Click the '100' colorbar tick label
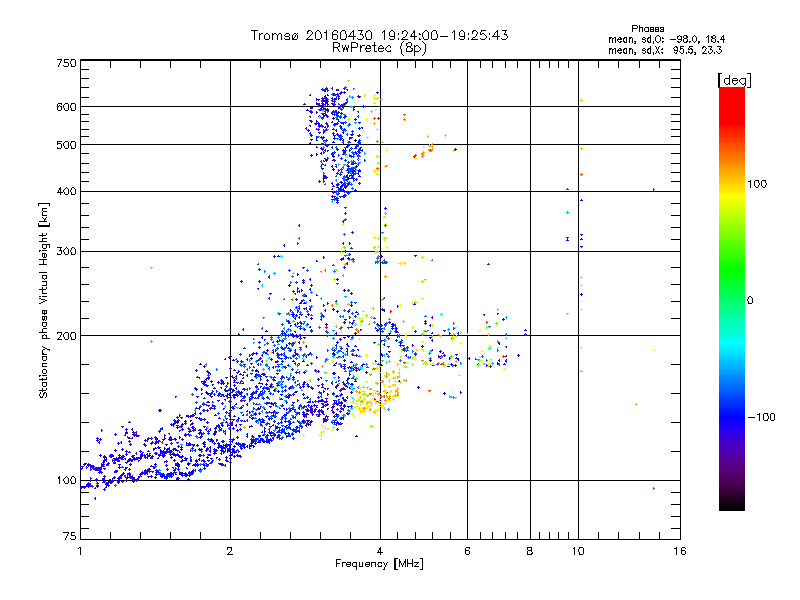Screen dimensions: 800x600 [757, 184]
